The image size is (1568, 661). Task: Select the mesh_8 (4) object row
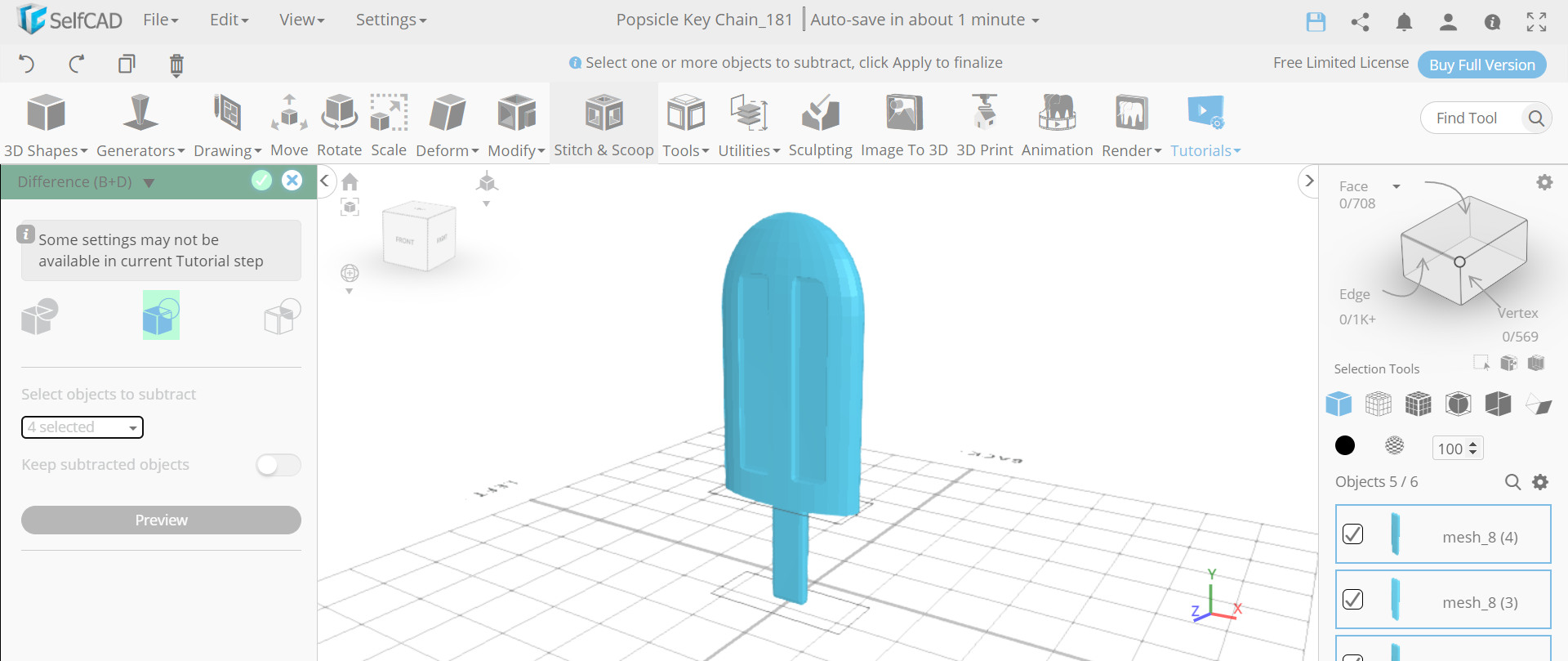click(x=1443, y=534)
